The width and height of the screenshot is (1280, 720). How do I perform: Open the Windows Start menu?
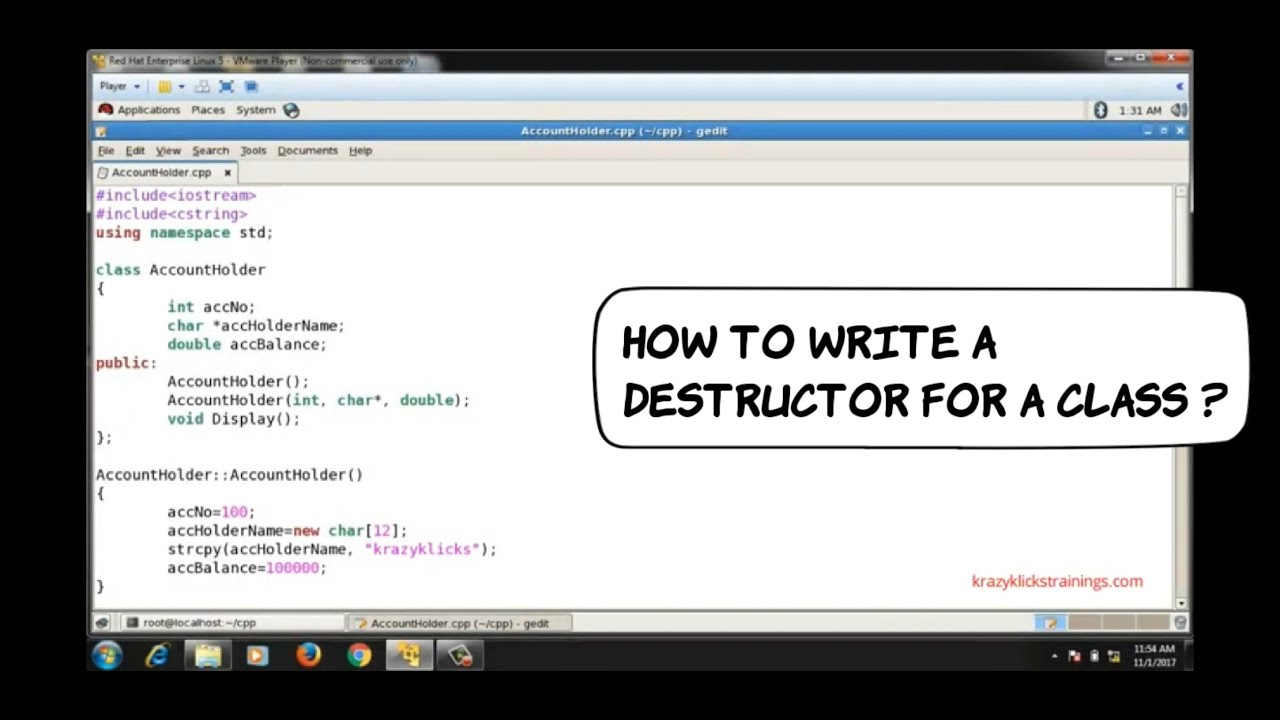[x=108, y=656]
